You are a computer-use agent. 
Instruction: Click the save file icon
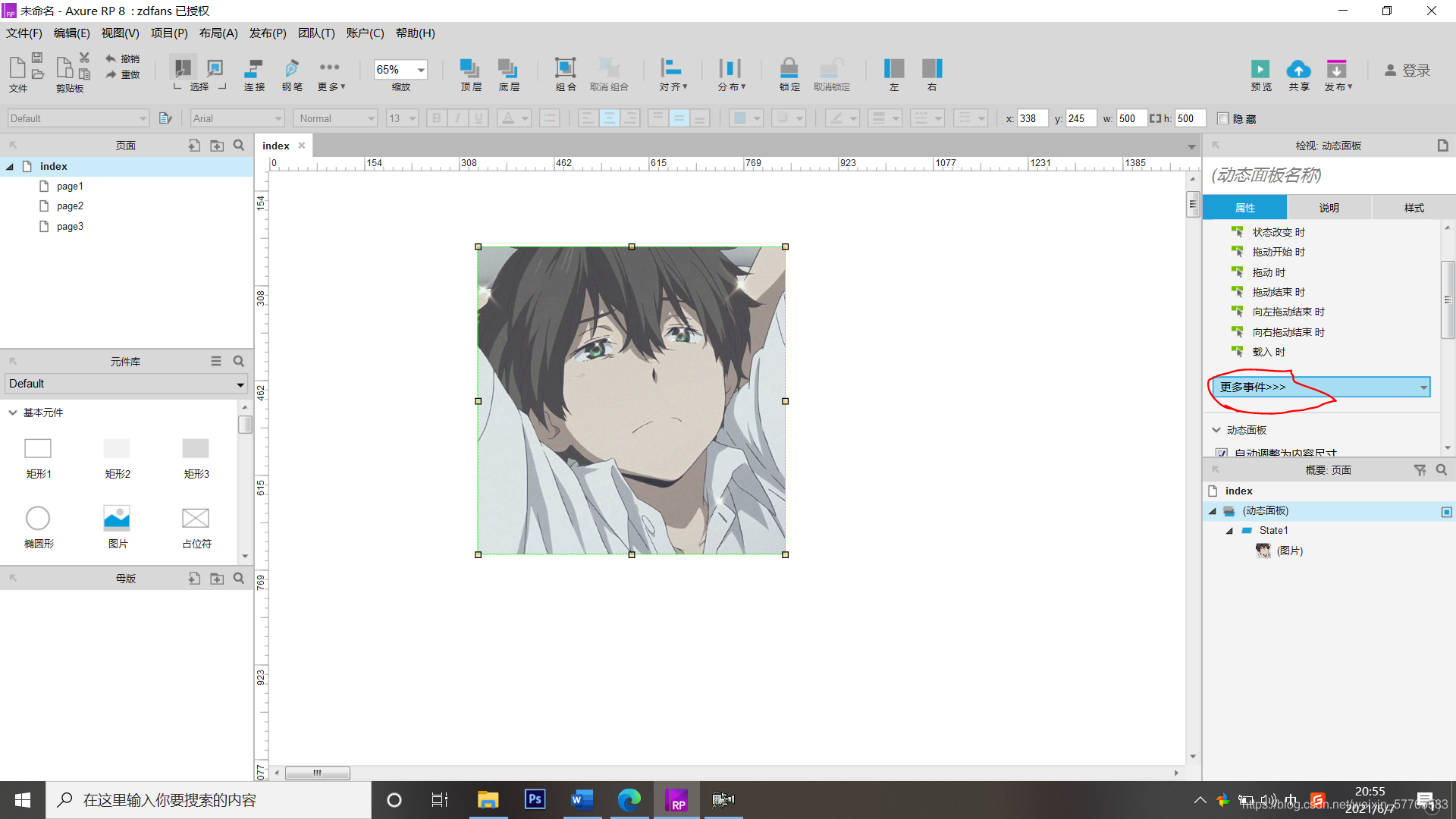[37, 58]
